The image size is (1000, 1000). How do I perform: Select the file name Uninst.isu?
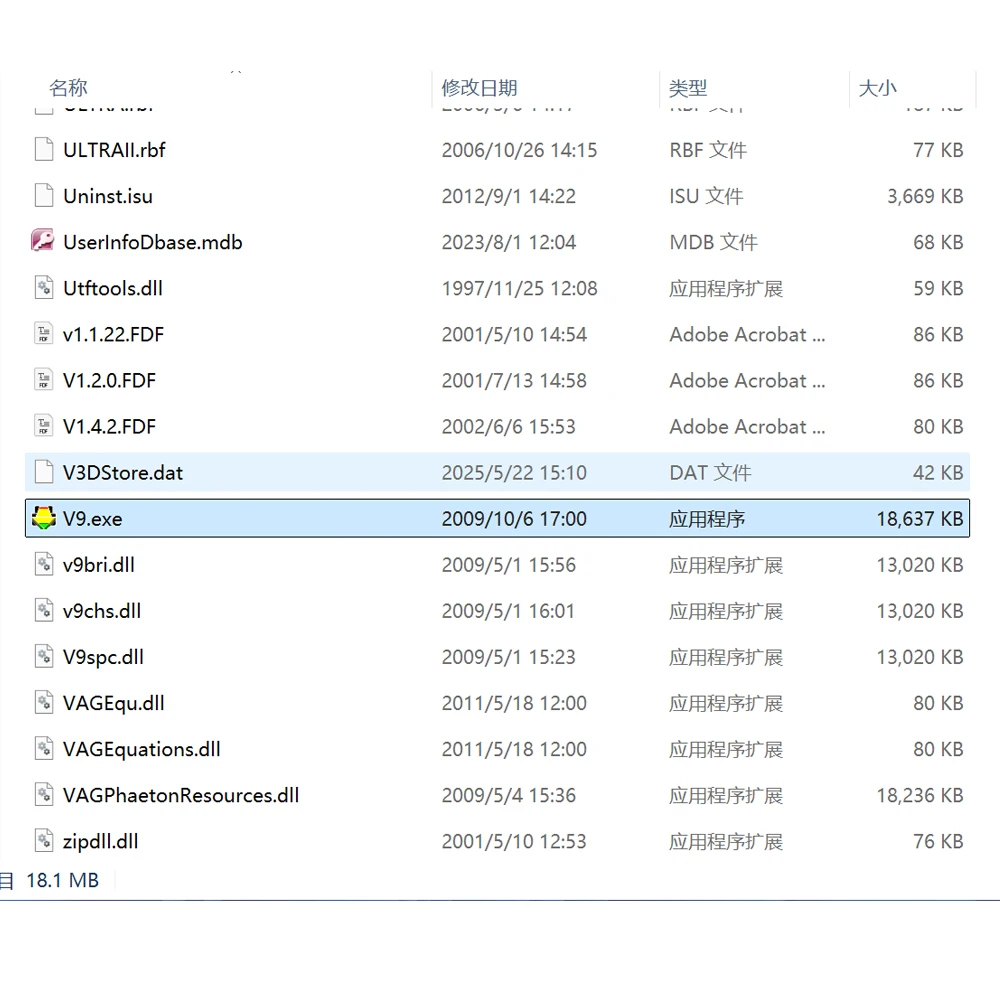108,196
